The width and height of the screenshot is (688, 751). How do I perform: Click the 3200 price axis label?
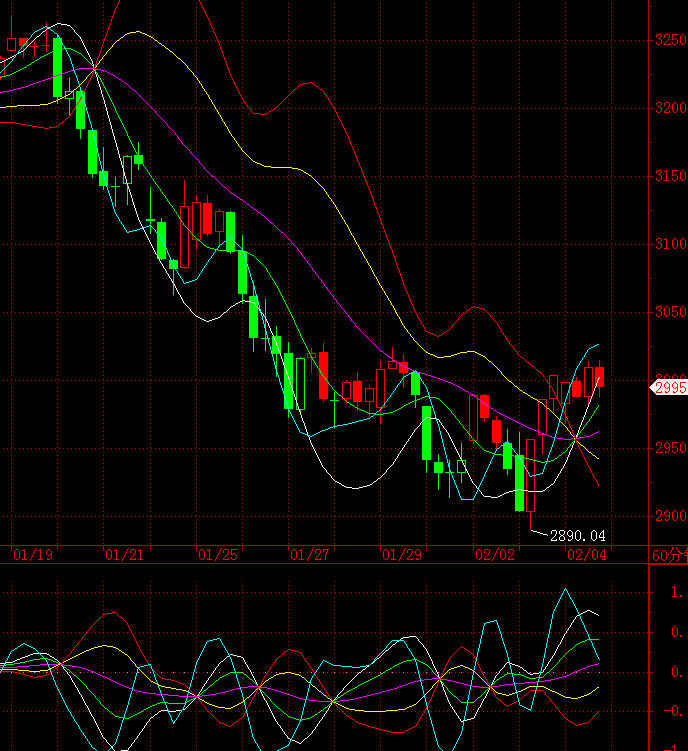click(671, 108)
